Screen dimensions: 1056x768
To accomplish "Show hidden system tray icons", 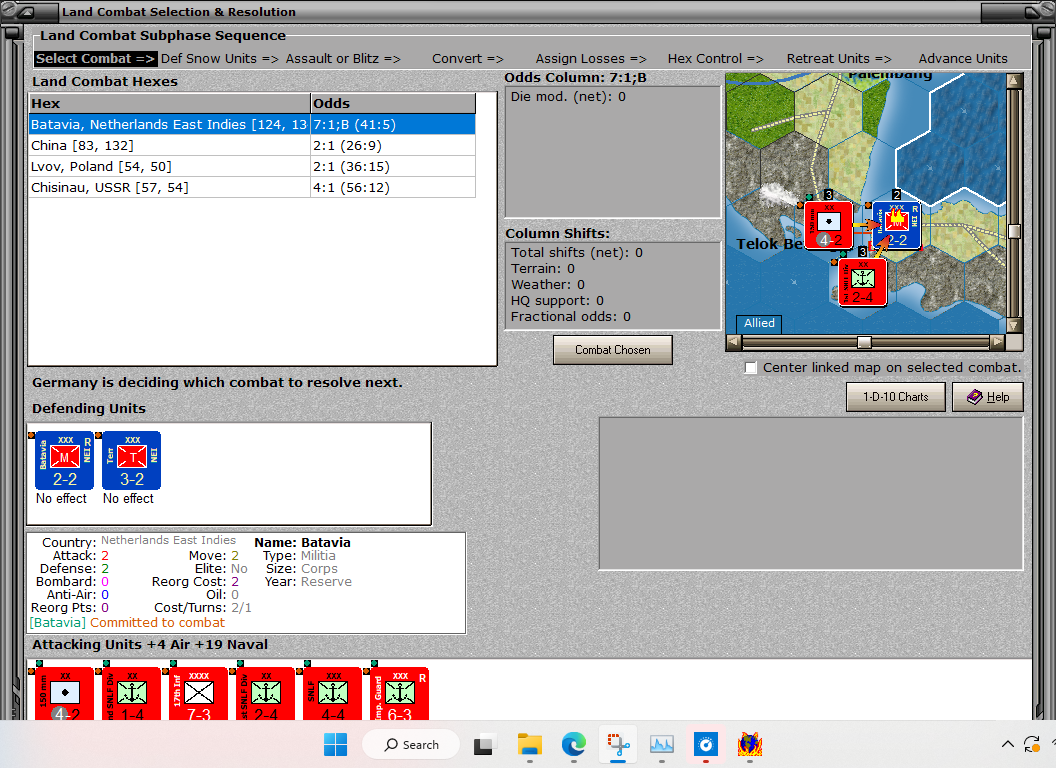I will [x=1008, y=744].
